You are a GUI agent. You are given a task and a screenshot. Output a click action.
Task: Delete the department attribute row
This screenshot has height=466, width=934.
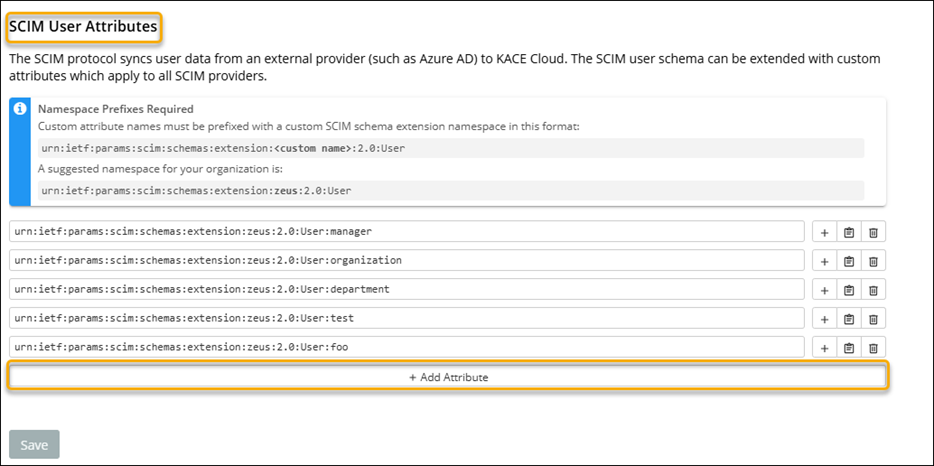(x=873, y=290)
